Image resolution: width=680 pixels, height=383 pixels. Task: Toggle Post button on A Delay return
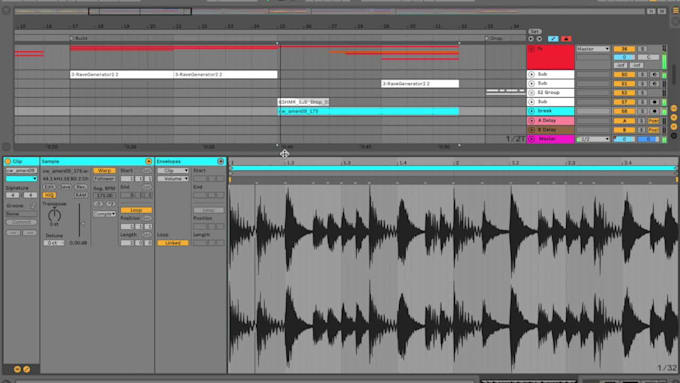(654, 121)
